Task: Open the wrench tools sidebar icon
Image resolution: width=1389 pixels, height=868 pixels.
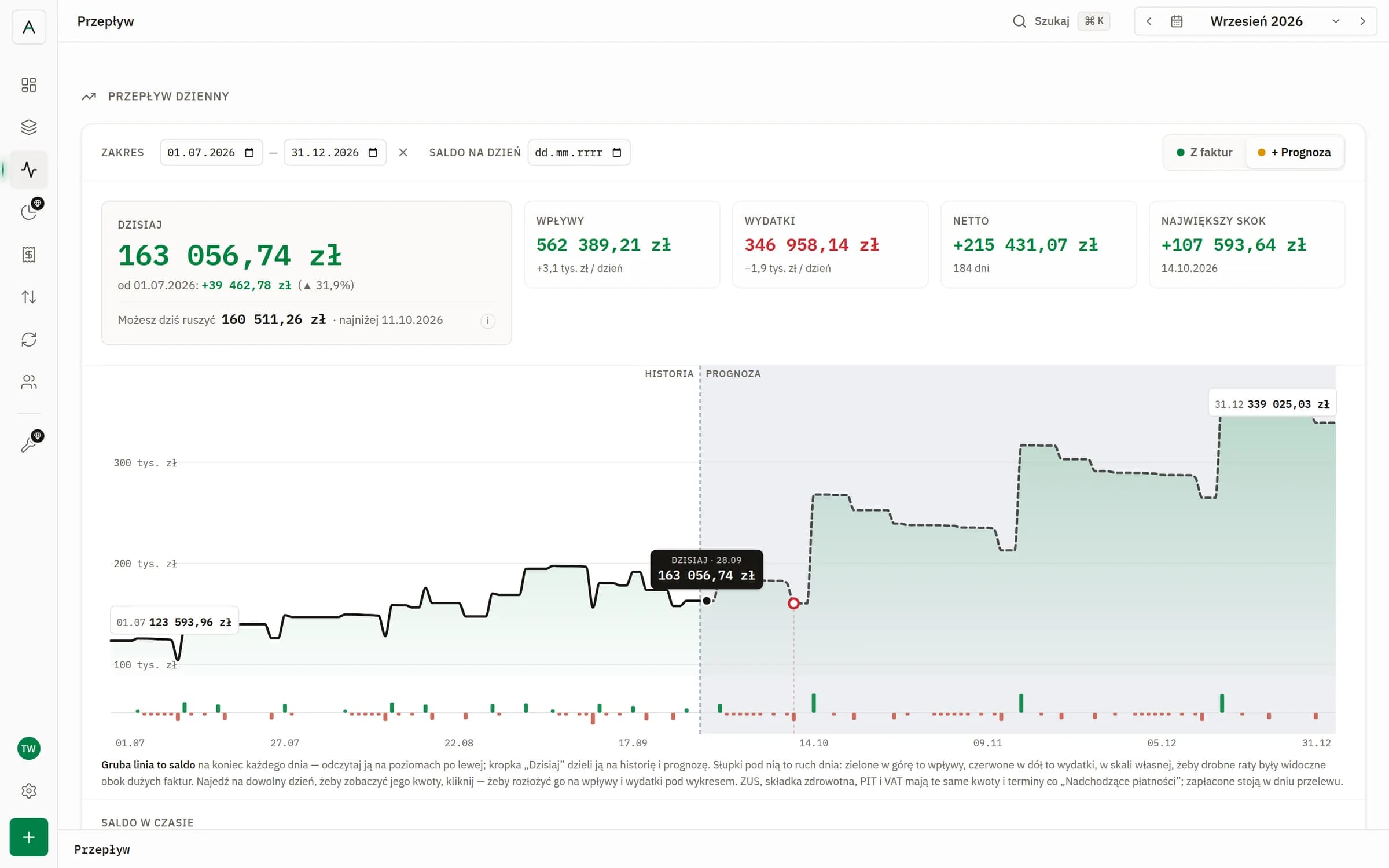Action: click(28, 444)
